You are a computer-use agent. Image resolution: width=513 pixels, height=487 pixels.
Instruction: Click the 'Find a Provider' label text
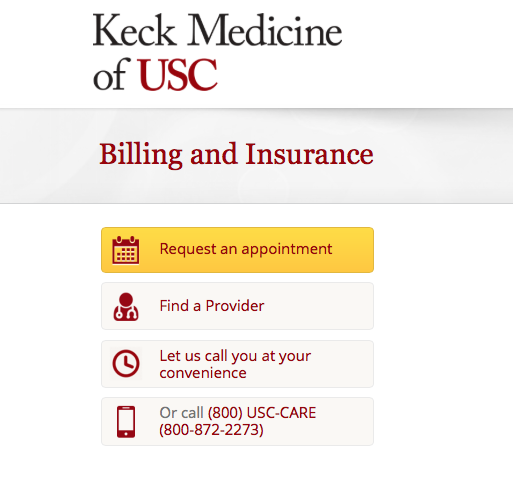click(x=212, y=306)
